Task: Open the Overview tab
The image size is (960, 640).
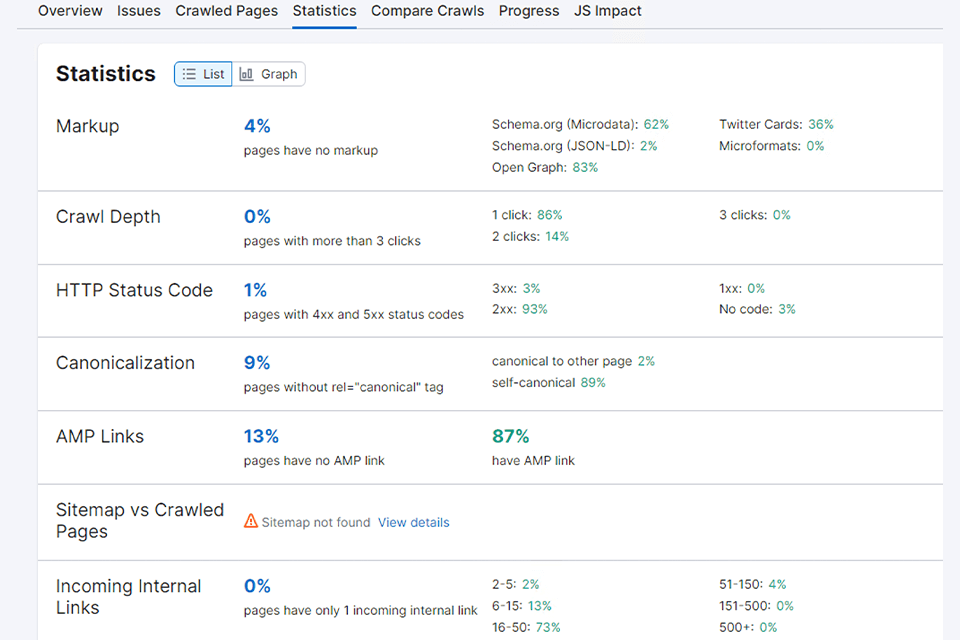Action: click(70, 11)
